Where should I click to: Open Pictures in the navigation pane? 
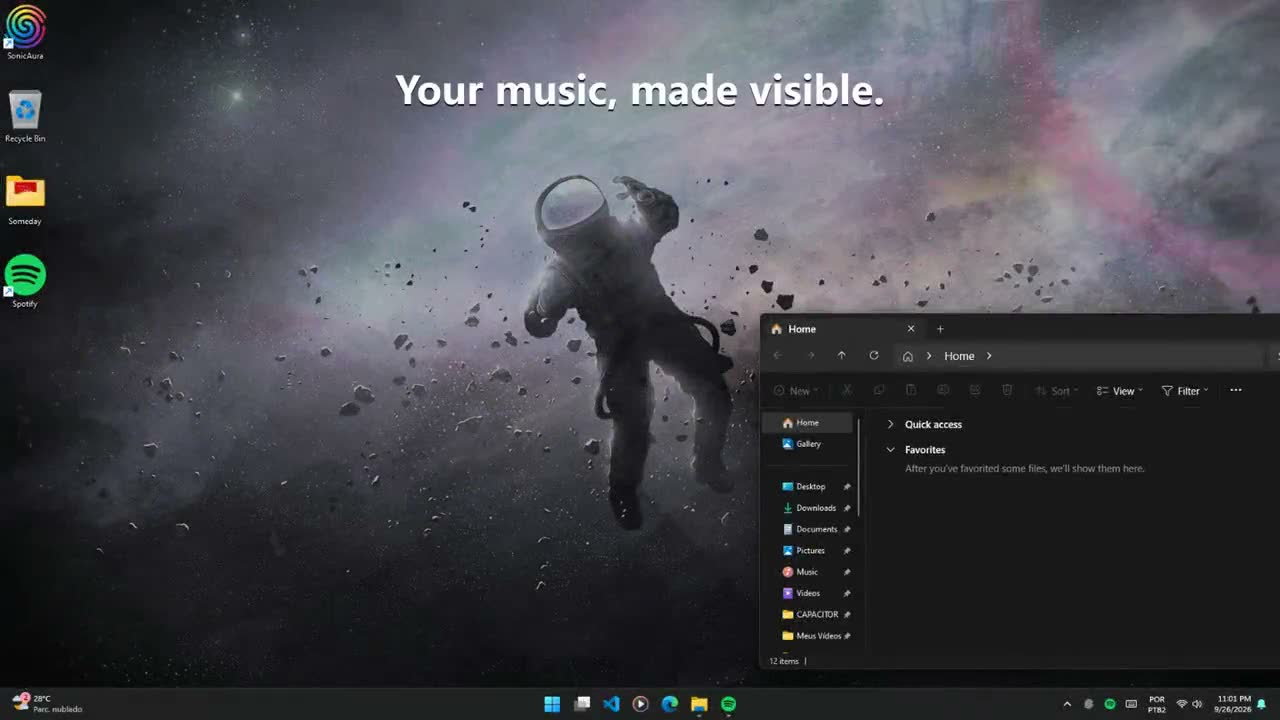808,551
